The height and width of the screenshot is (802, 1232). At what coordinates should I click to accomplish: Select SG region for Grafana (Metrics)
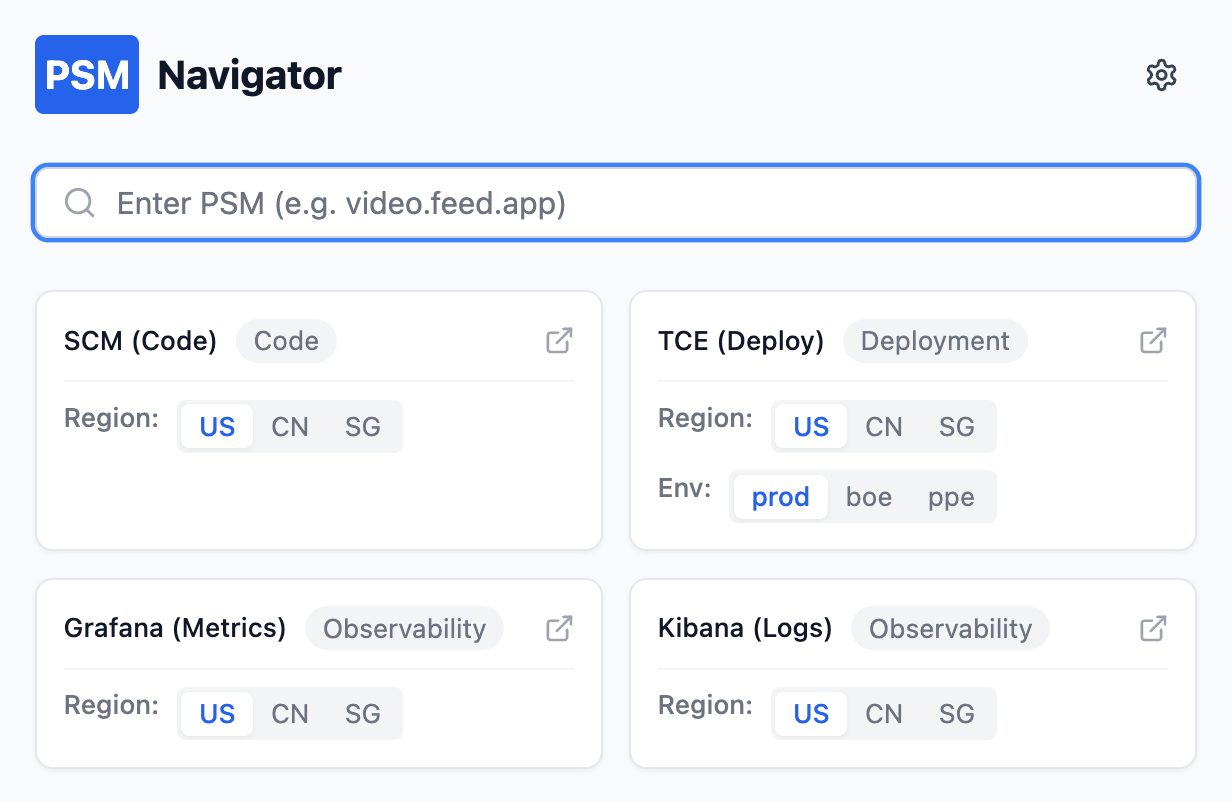click(363, 714)
